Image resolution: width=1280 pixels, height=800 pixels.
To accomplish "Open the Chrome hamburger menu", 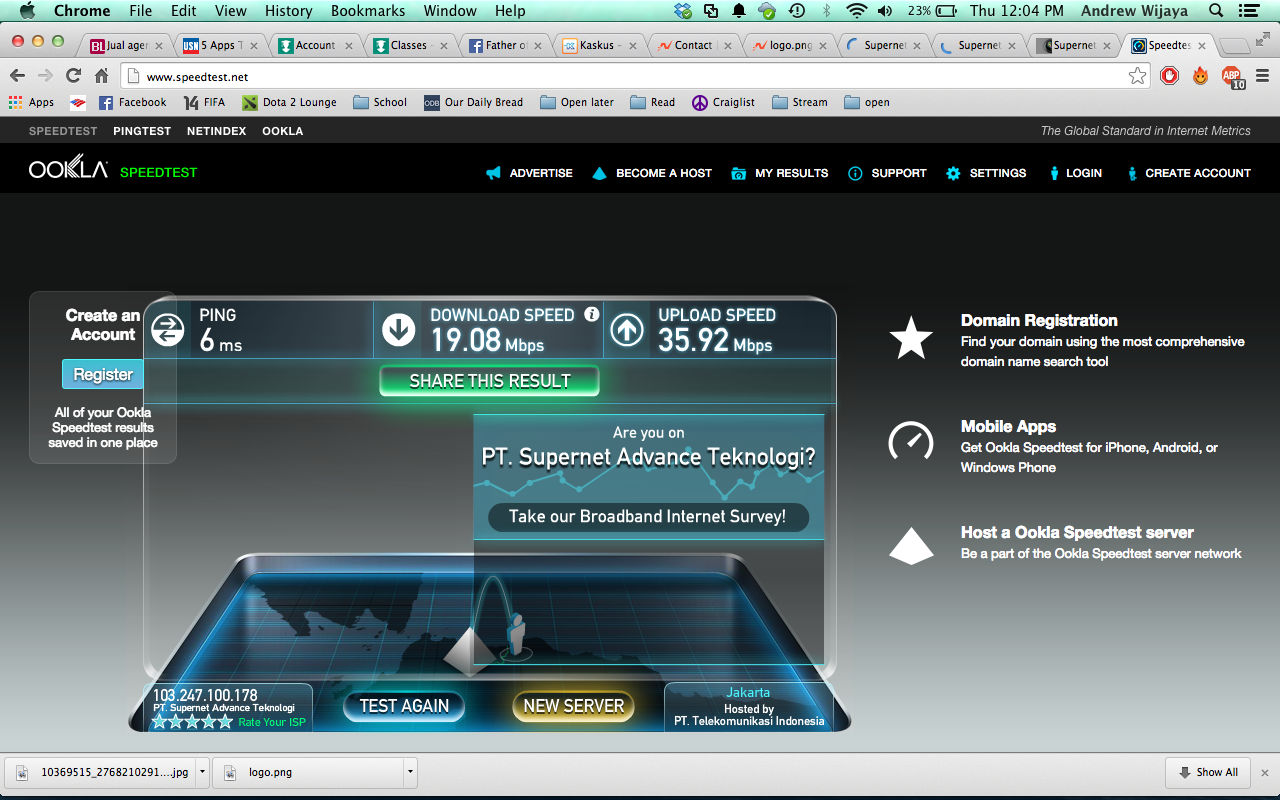I will (x=1262, y=76).
